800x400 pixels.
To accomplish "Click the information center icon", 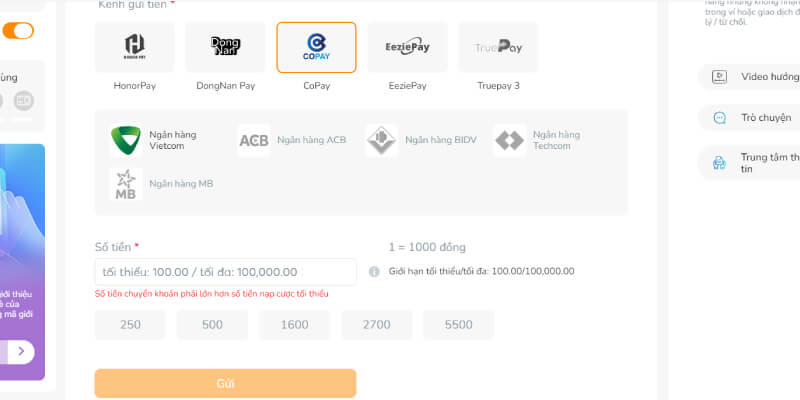I will pos(719,163).
